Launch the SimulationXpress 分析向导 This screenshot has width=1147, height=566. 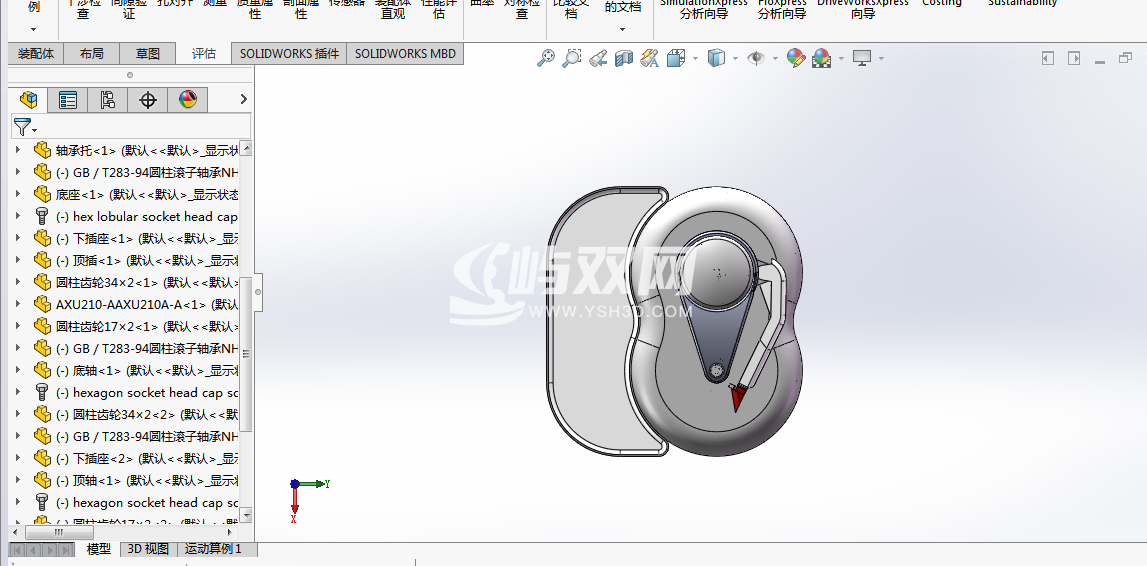704,9
